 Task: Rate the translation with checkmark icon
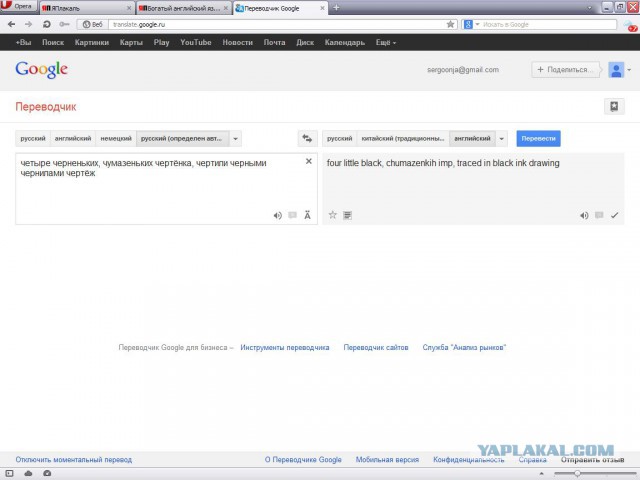614,215
